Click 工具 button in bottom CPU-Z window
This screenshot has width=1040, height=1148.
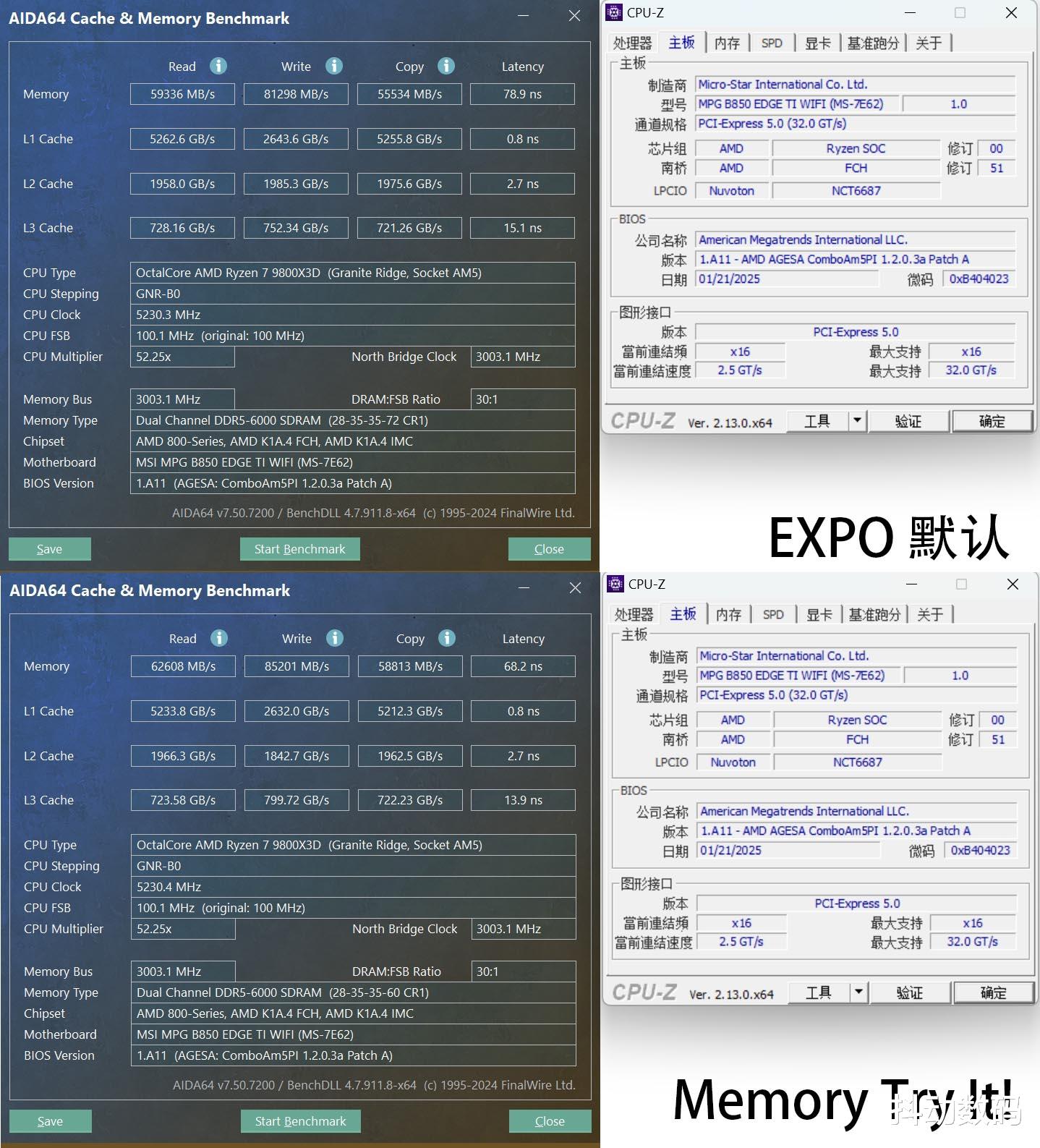pos(819,992)
